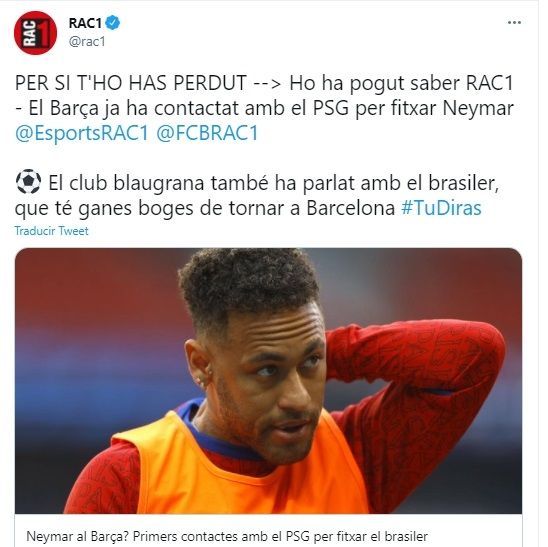Open the @EsportsRAC1 mention

pyautogui.click(x=82, y=134)
